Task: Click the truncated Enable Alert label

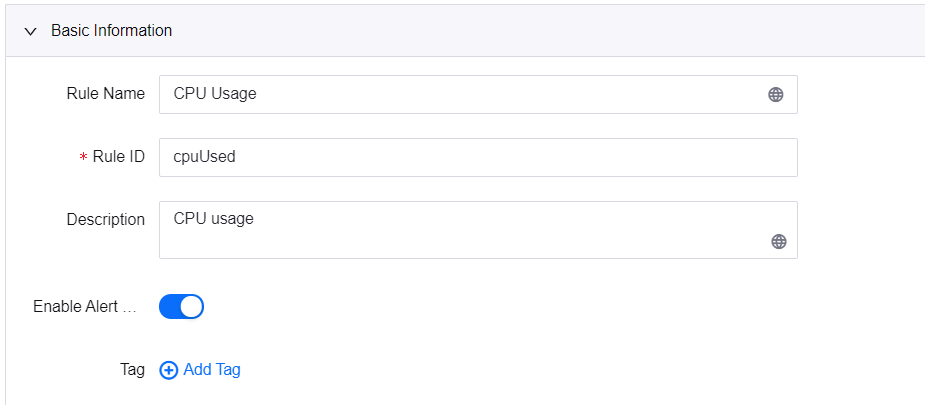Action: 85,307
